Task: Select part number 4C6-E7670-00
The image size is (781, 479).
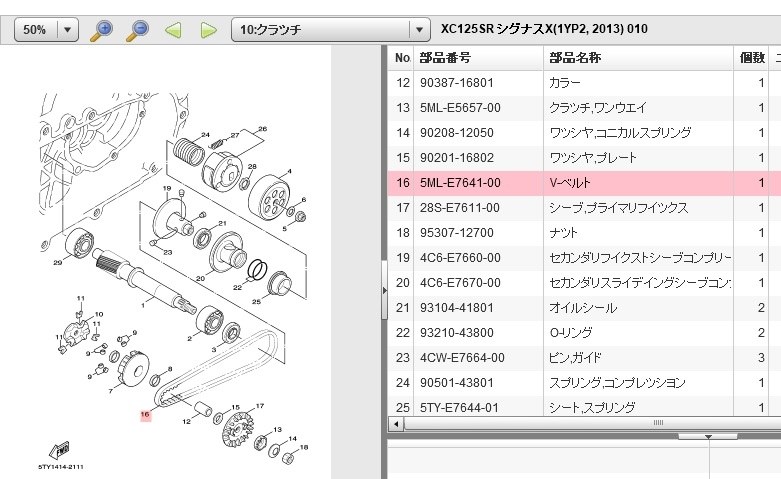Action: pos(460,282)
